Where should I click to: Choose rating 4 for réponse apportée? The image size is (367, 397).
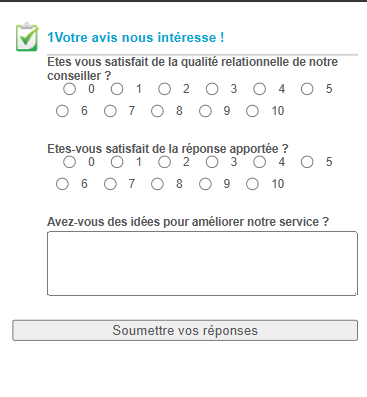click(x=260, y=162)
